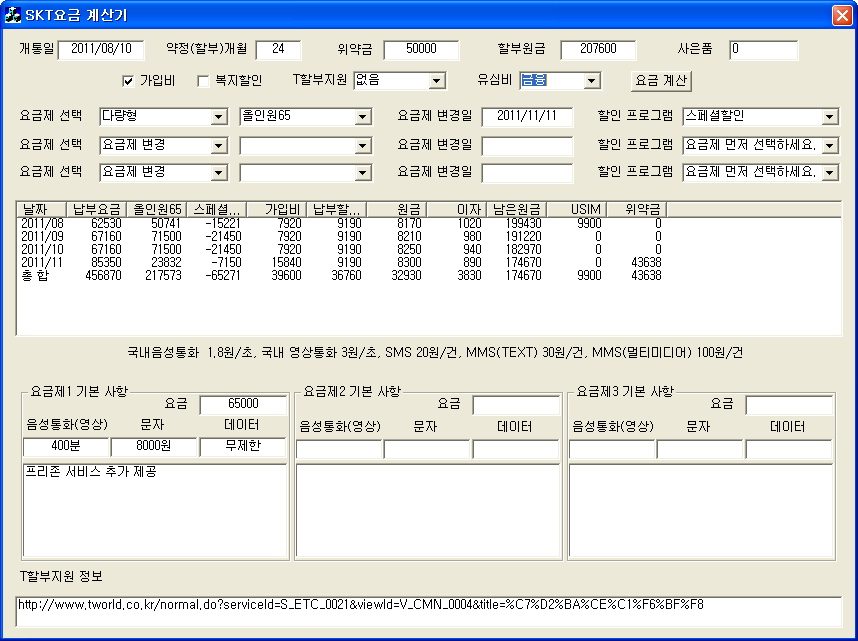The height and width of the screenshot is (641, 858).
Task: Click the SKT요금 계산기 title bar icon
Action: point(13,15)
